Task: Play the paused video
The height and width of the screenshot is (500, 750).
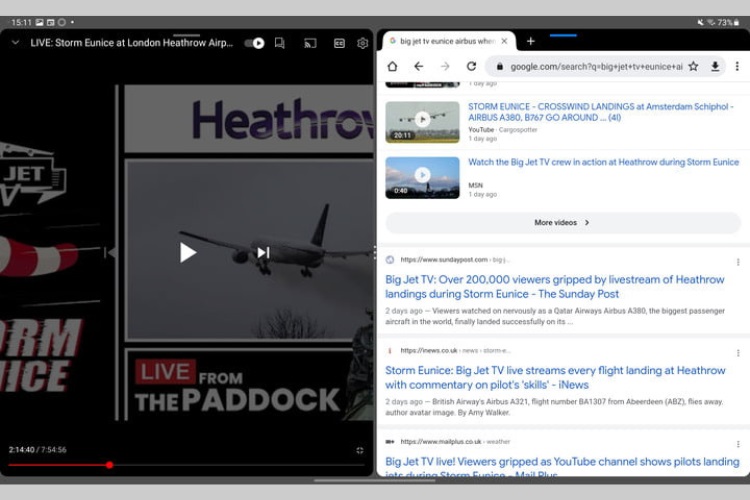Action: 188,253
